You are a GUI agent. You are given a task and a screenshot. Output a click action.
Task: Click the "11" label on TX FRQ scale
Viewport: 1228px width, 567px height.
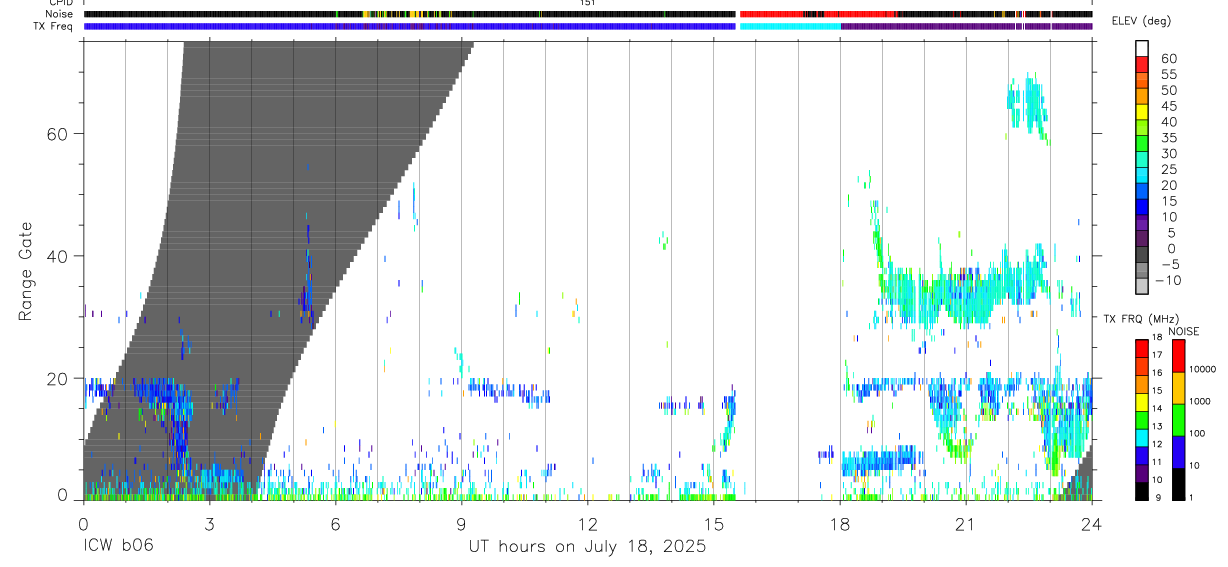click(1156, 463)
